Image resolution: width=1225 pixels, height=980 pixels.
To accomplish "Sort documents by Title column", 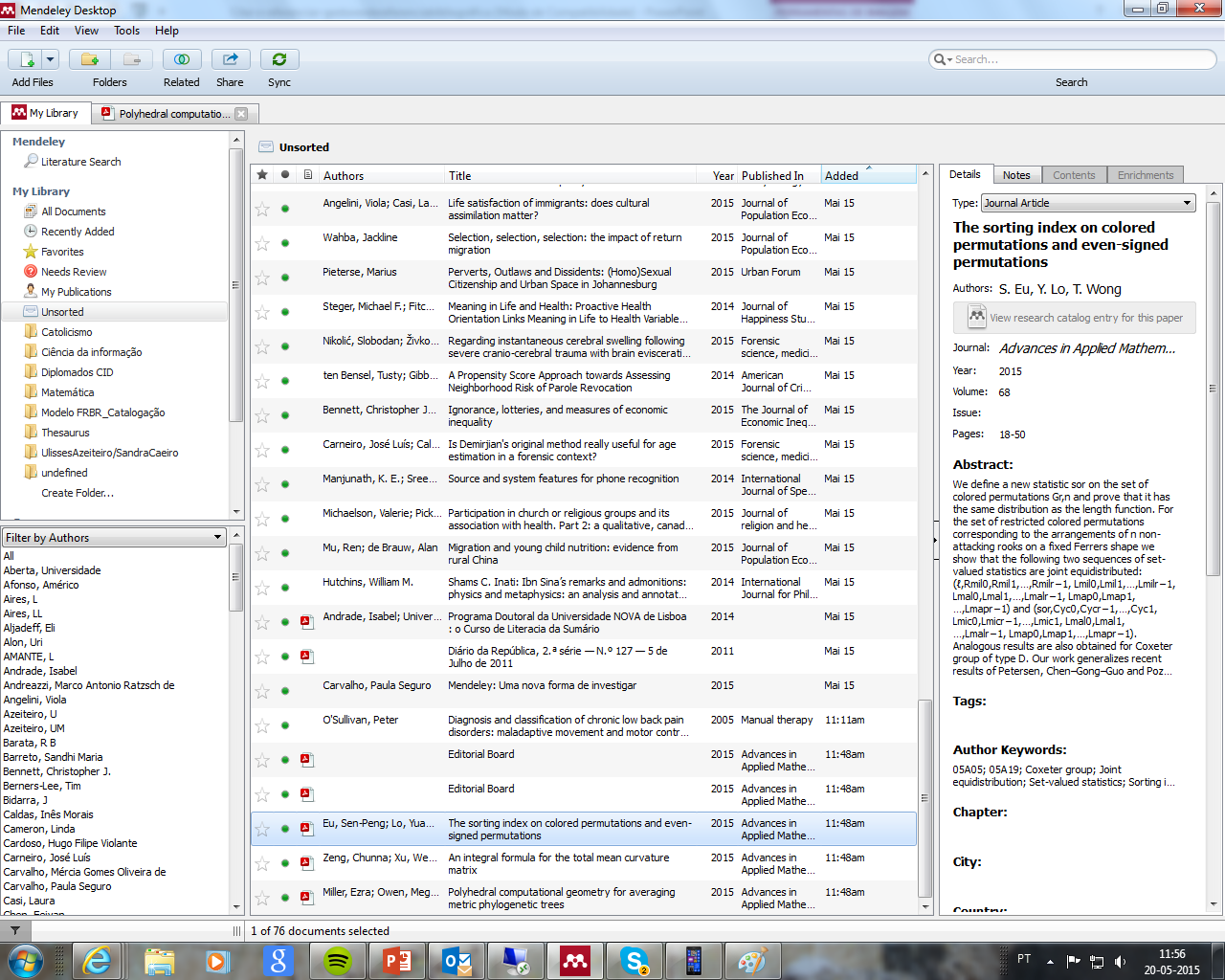I will 571,175.
